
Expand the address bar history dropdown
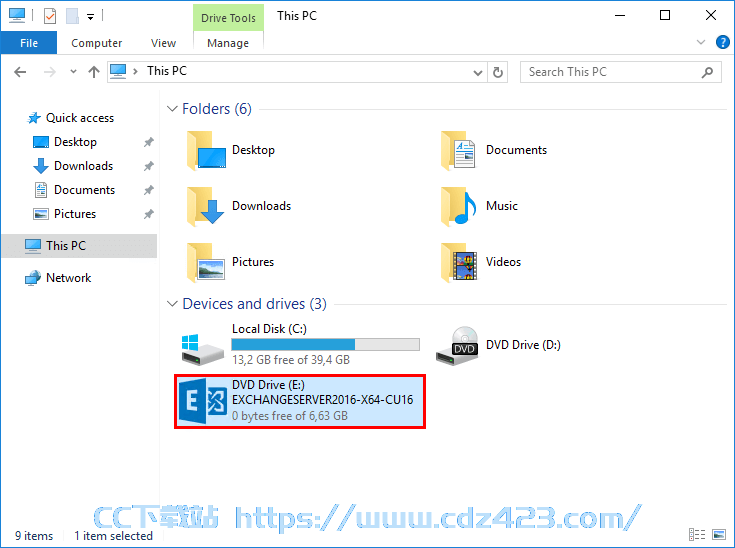pyautogui.click(x=478, y=72)
